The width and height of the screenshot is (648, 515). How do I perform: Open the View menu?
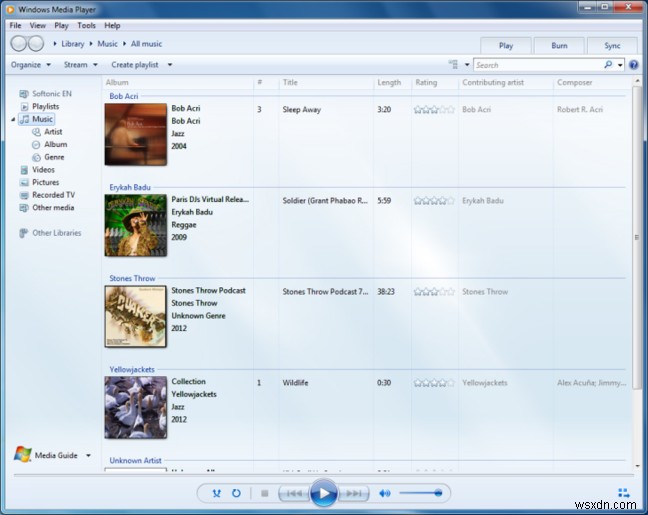click(38, 26)
